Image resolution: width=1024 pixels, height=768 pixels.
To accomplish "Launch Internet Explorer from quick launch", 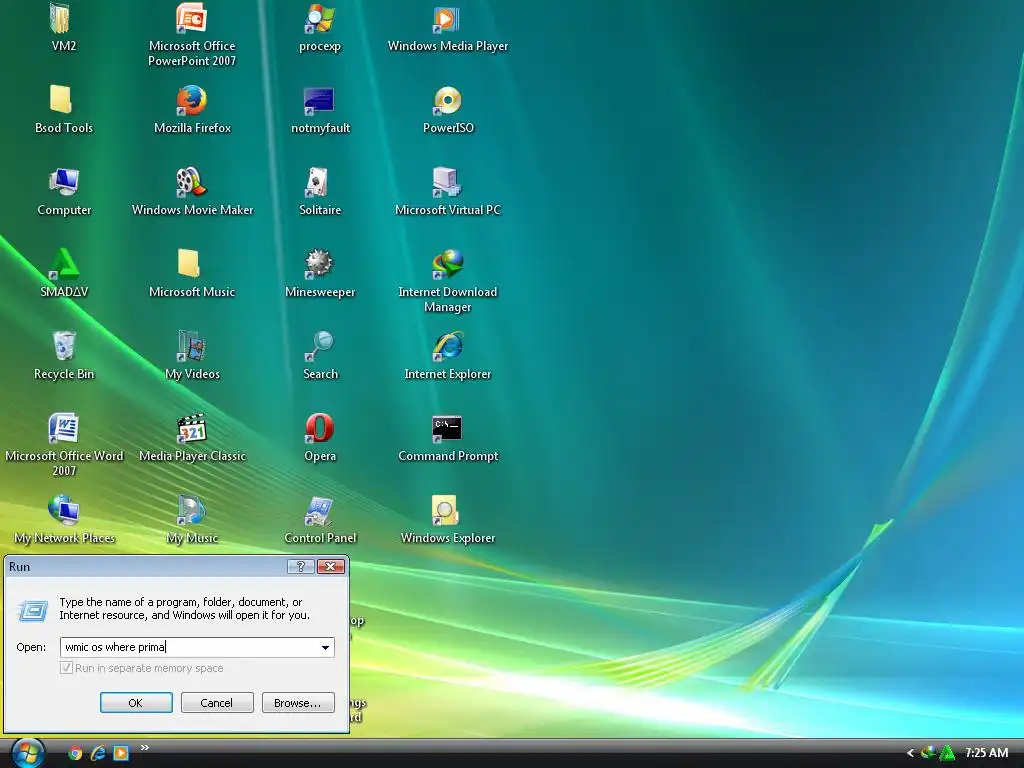I will (x=98, y=754).
